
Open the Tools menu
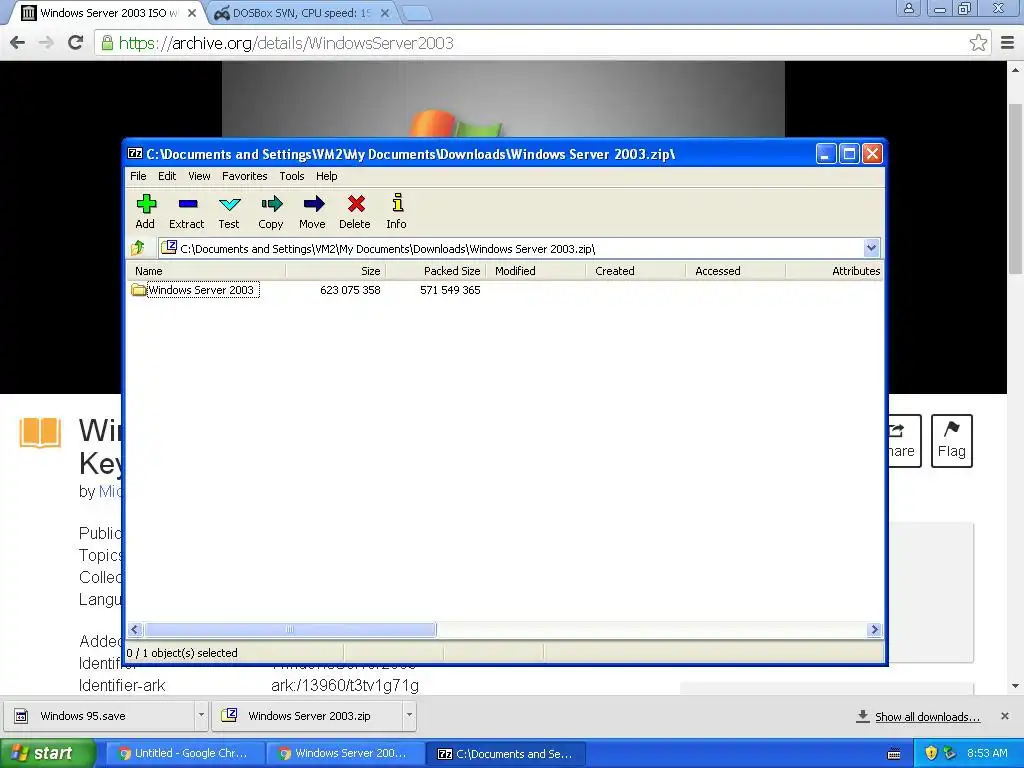pos(291,176)
